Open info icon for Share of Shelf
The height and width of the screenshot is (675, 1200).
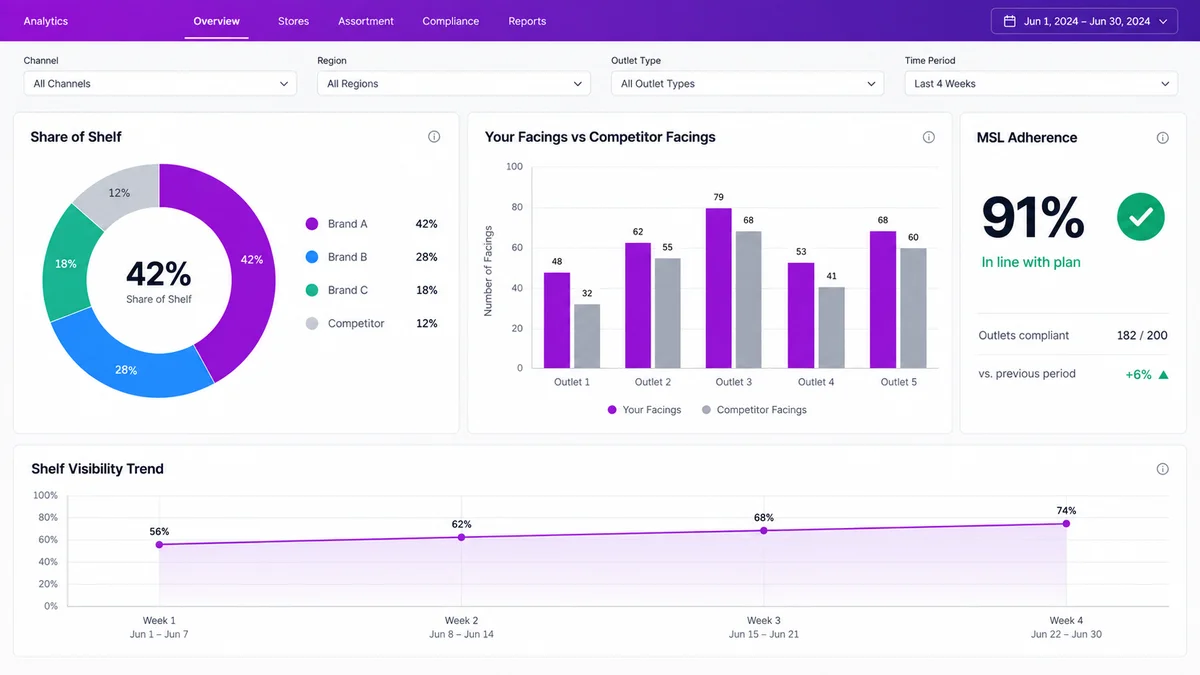[434, 137]
